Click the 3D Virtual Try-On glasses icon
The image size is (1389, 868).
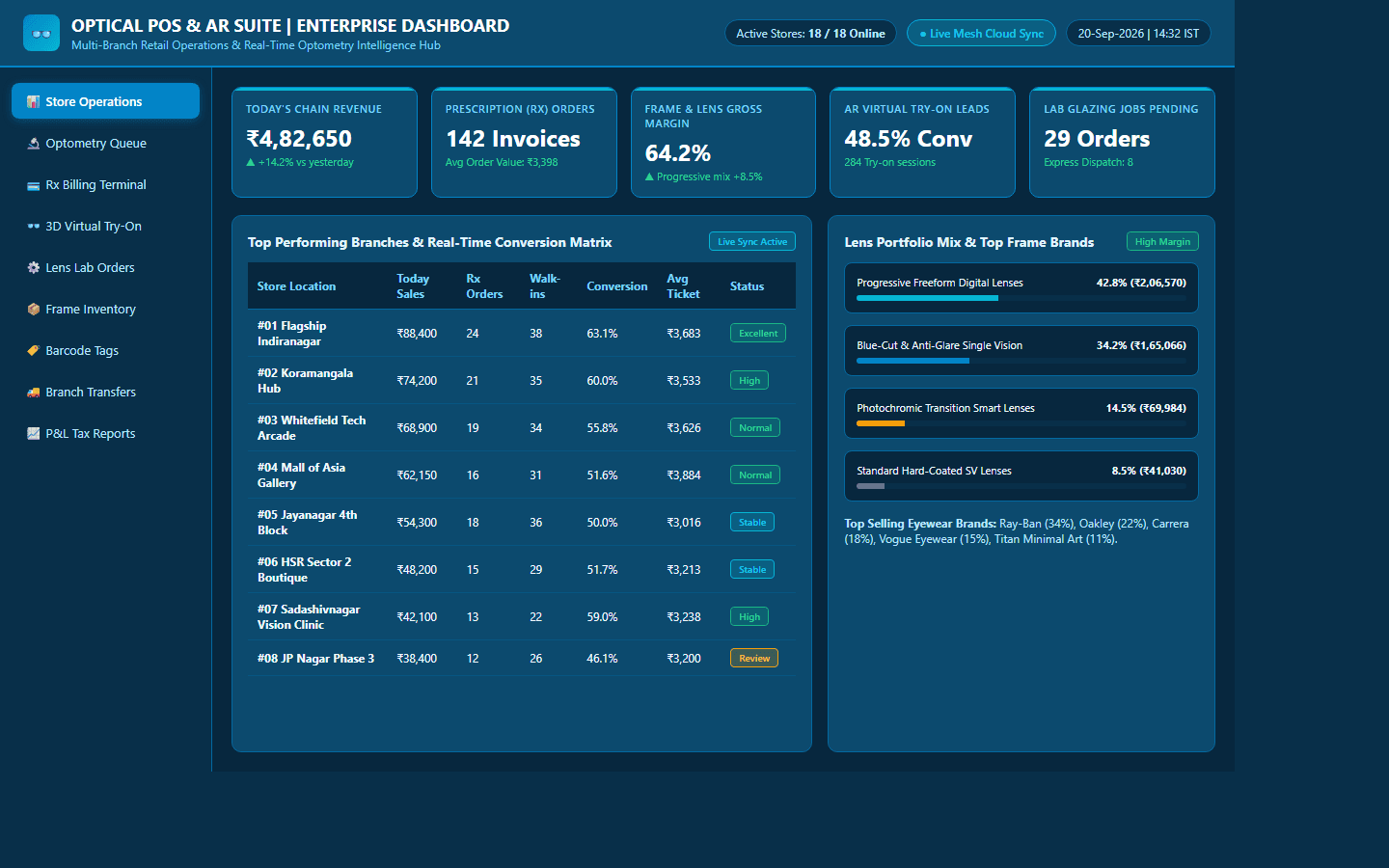coord(34,227)
